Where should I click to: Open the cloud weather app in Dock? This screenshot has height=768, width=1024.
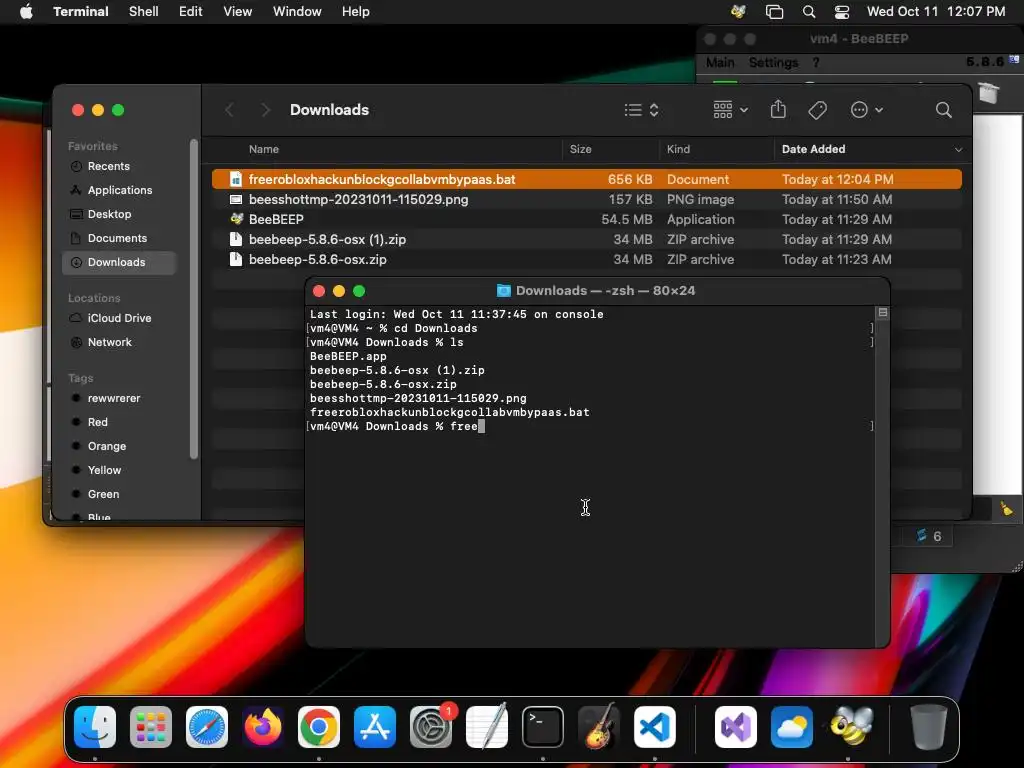click(x=792, y=727)
